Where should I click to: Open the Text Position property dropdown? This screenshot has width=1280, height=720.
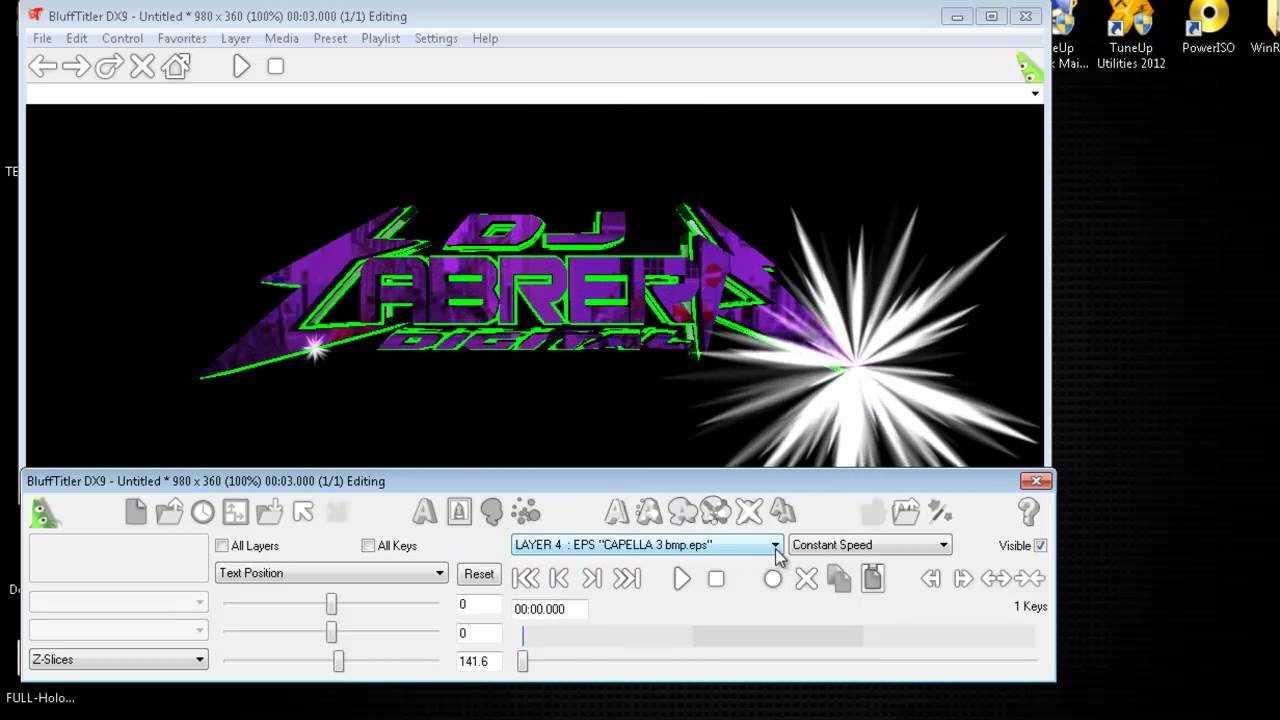331,573
